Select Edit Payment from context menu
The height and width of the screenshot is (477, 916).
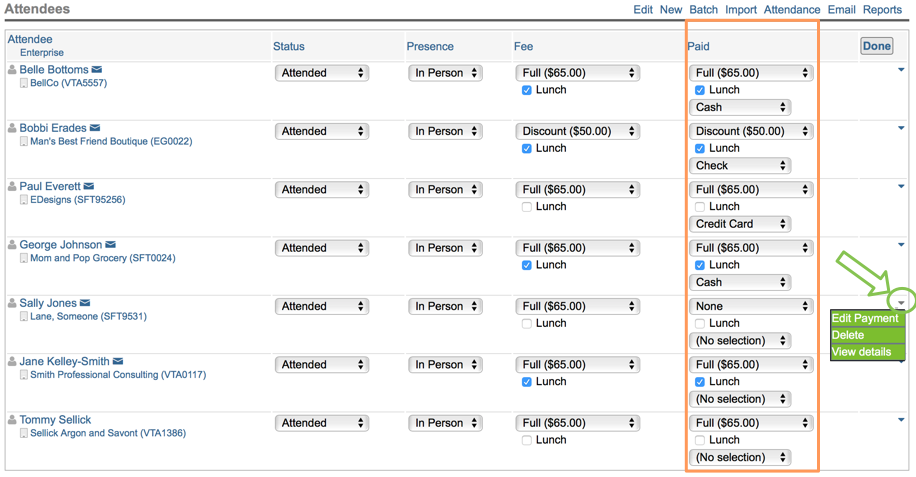point(865,319)
